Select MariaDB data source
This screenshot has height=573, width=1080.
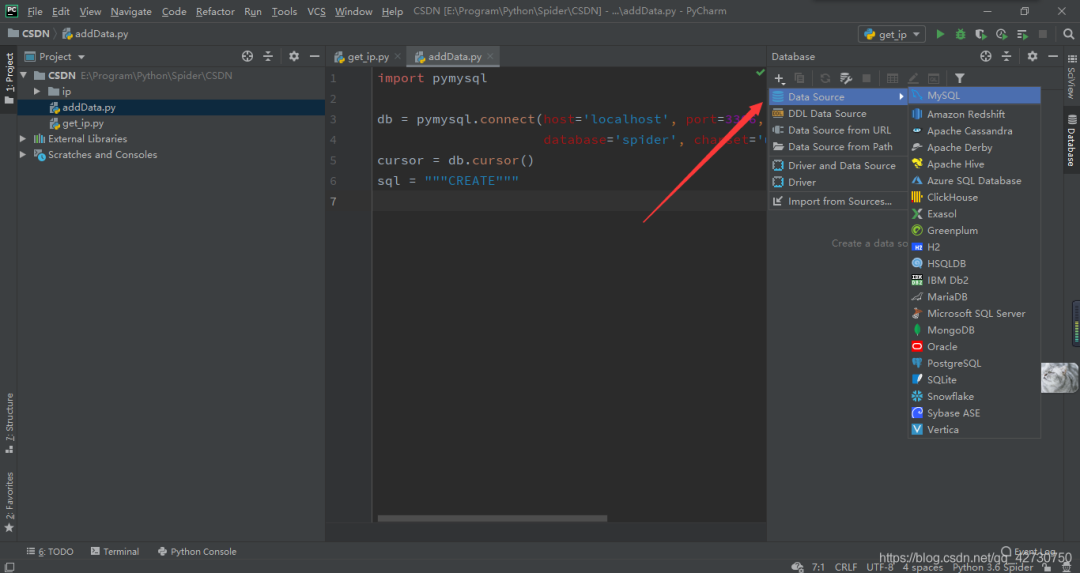coord(974,297)
